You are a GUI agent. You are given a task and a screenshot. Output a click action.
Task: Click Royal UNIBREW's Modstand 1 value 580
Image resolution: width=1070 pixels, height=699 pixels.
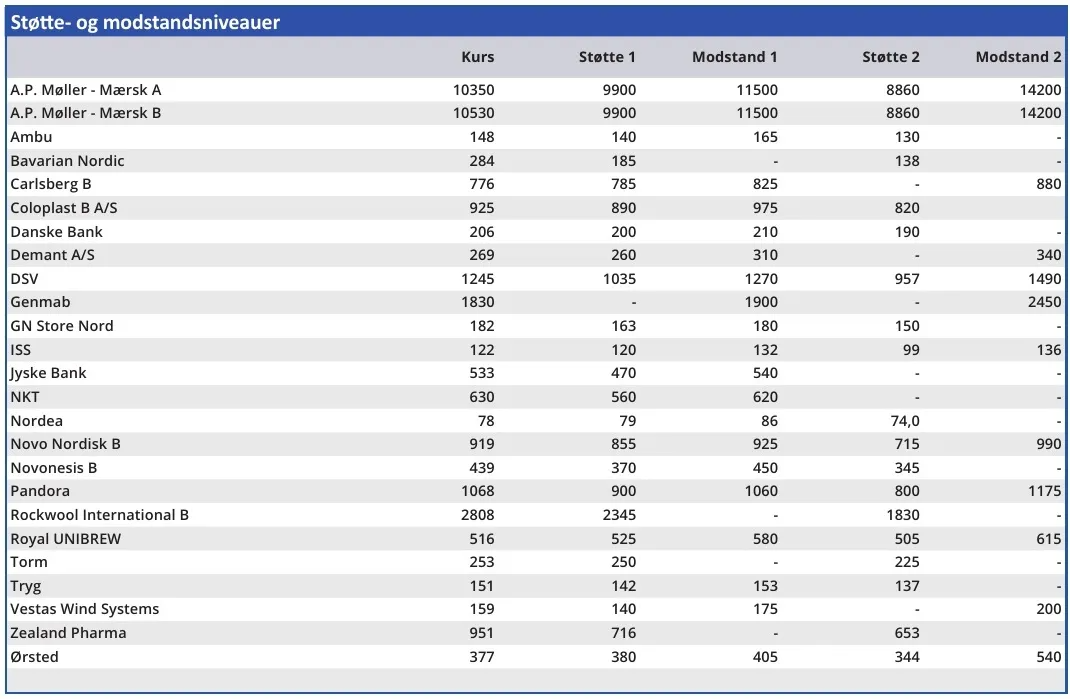click(765, 539)
